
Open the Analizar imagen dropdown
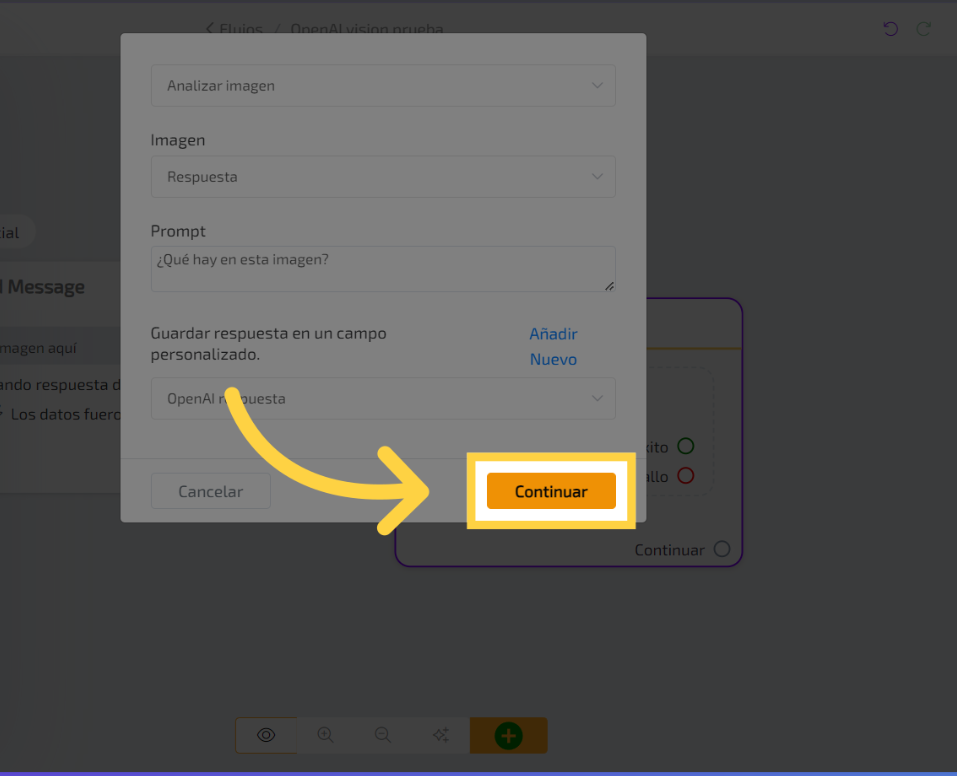[x=383, y=86]
